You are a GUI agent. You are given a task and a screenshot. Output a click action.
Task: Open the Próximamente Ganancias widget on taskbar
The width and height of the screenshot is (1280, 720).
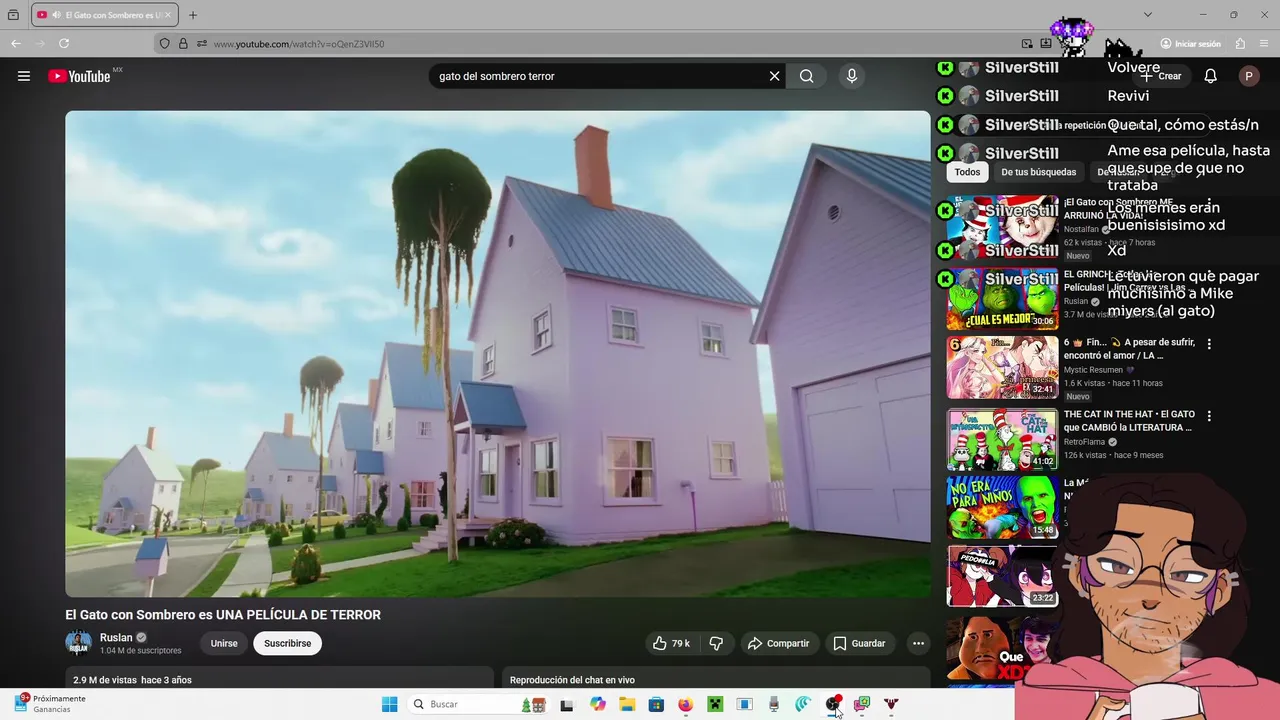pos(50,704)
